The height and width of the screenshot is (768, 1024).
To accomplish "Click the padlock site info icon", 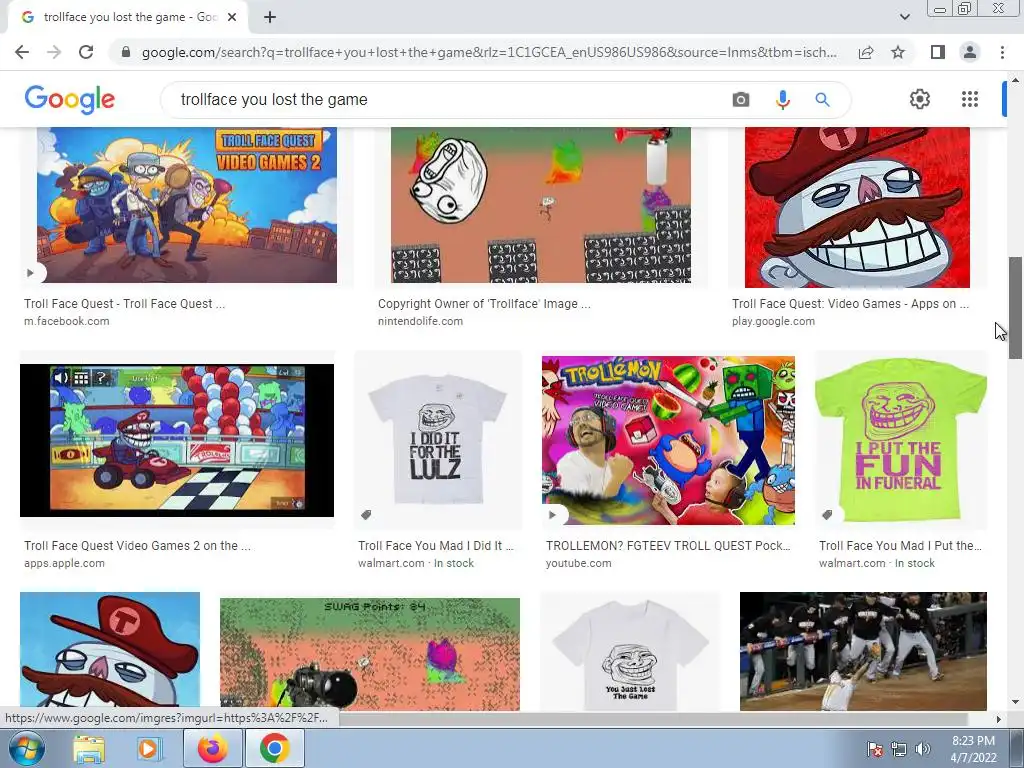I will click(126, 52).
